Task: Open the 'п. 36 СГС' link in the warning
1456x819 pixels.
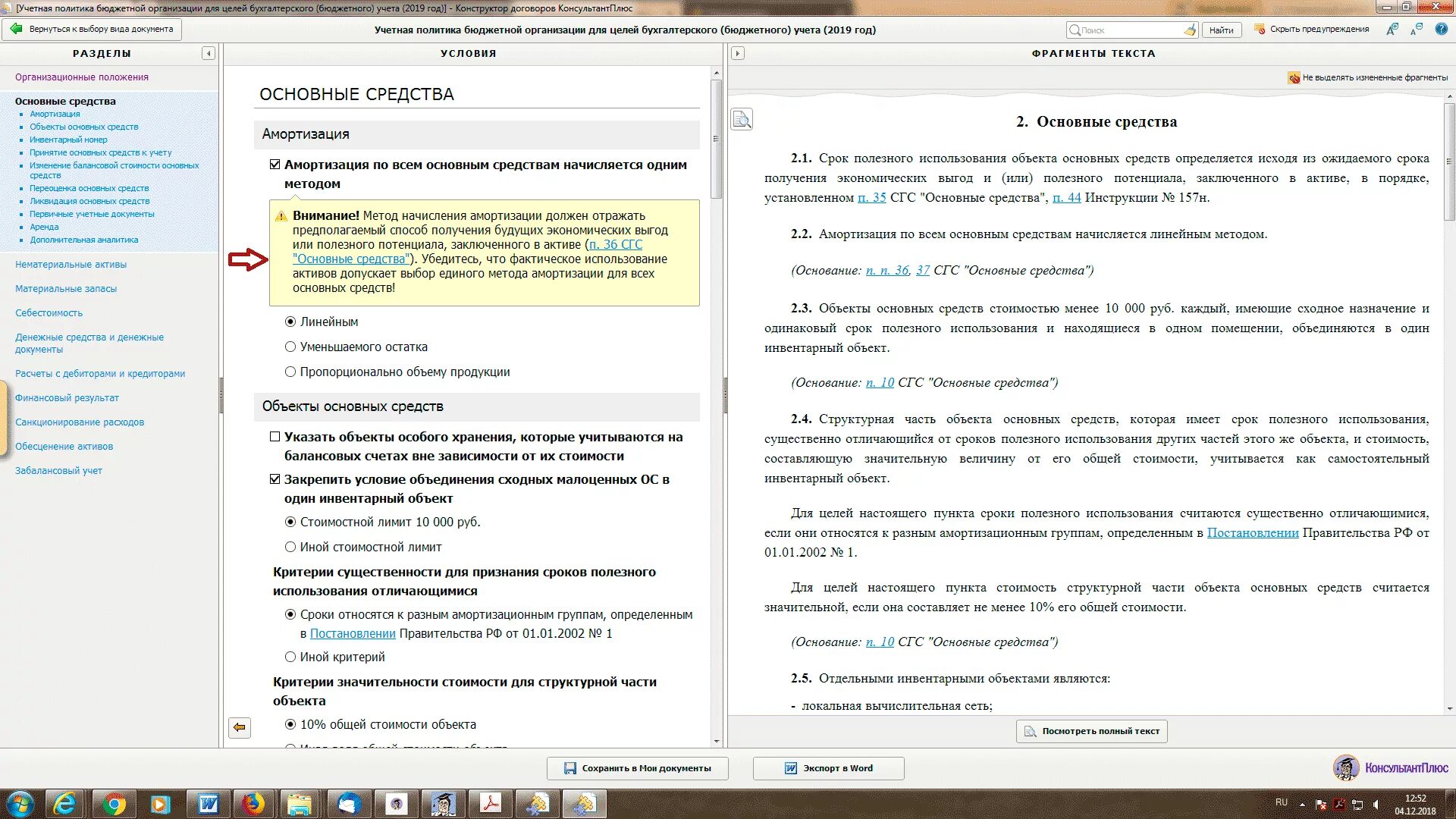Action: [616, 244]
